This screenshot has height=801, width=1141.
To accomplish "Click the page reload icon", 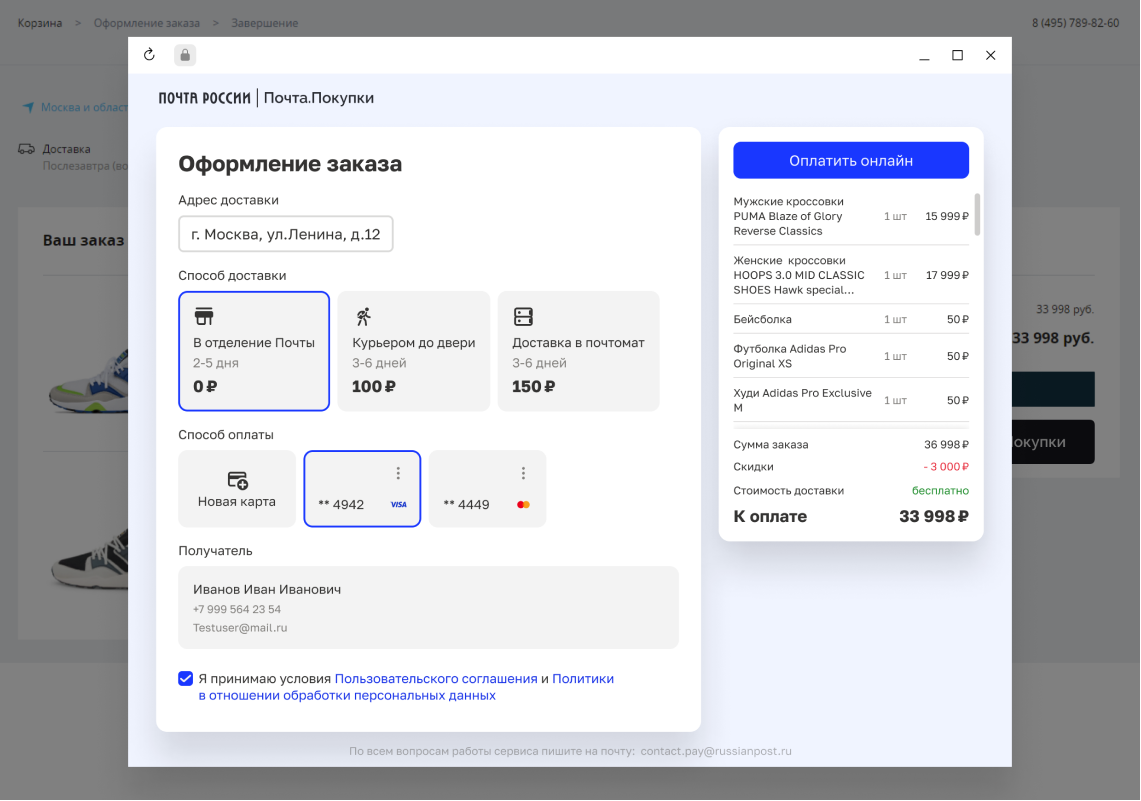I will pos(149,55).
